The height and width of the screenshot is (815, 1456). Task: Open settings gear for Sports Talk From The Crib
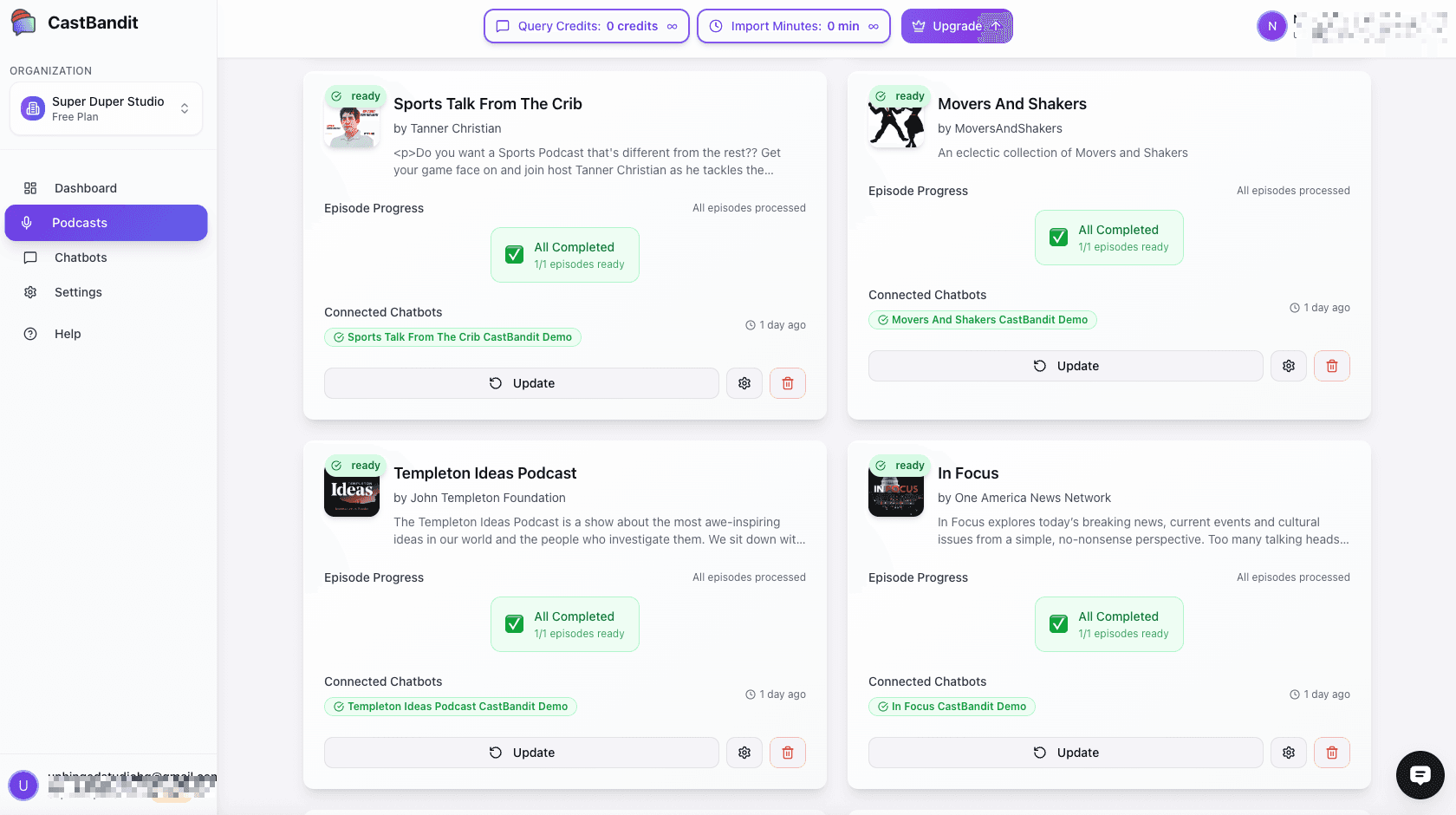click(744, 382)
